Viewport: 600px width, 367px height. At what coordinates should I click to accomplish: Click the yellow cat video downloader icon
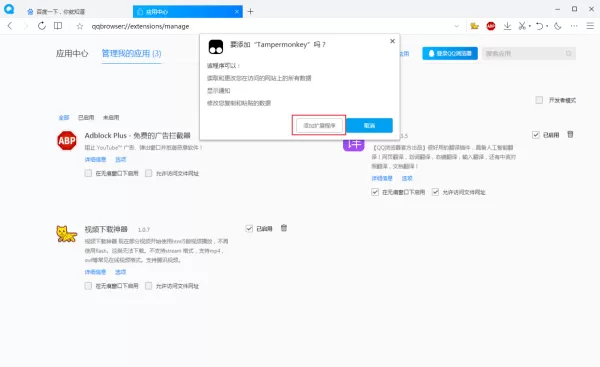pyautogui.click(x=67, y=234)
